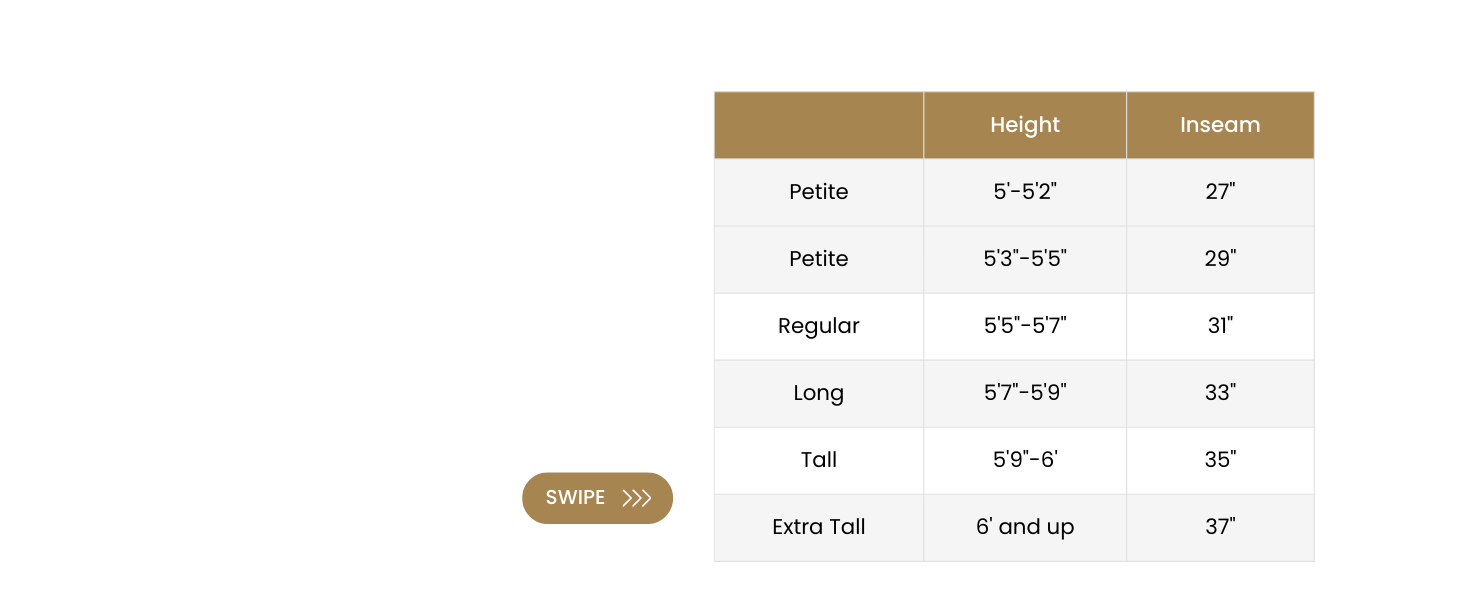Select the Height column header
This screenshot has height=600, width=1464.
click(1025, 125)
